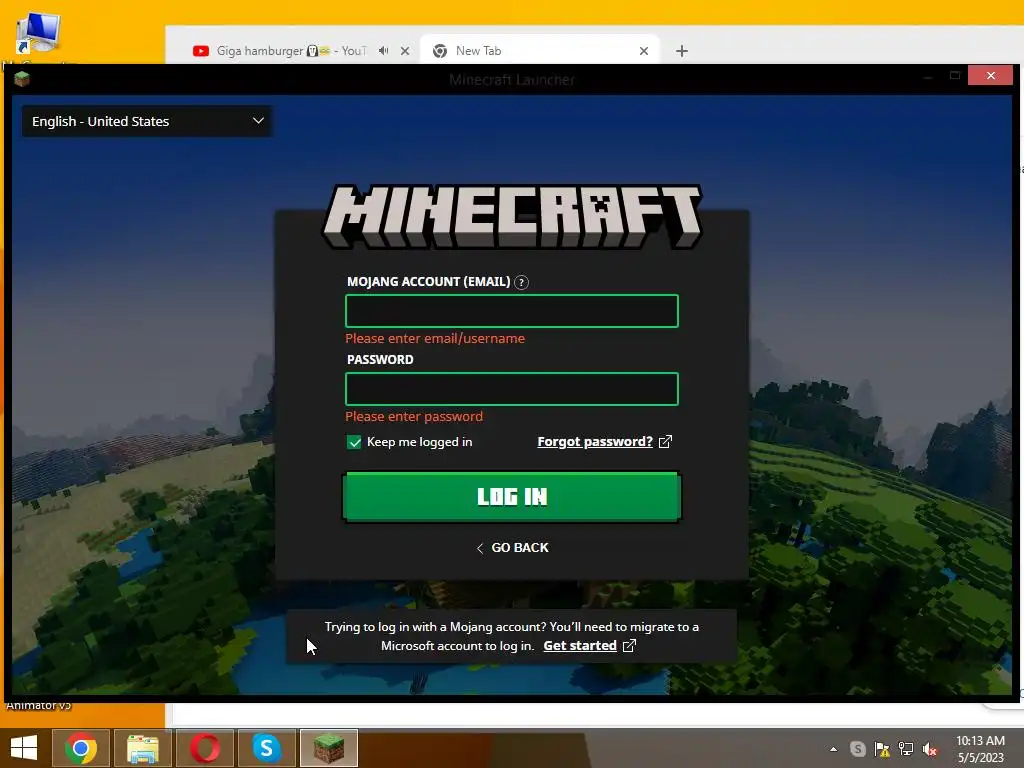Click the Minecraft Launcher title bar block icon

point(22,80)
